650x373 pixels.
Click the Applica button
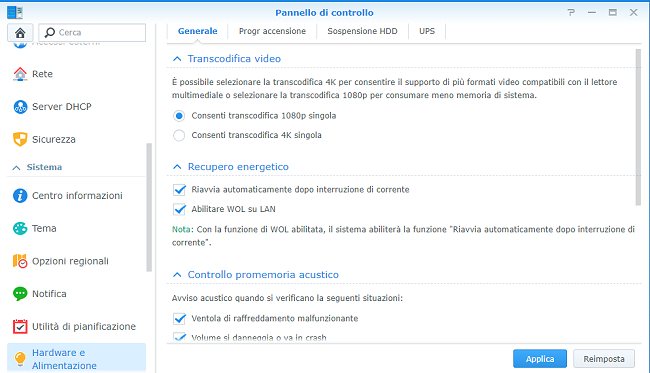pyautogui.click(x=540, y=359)
